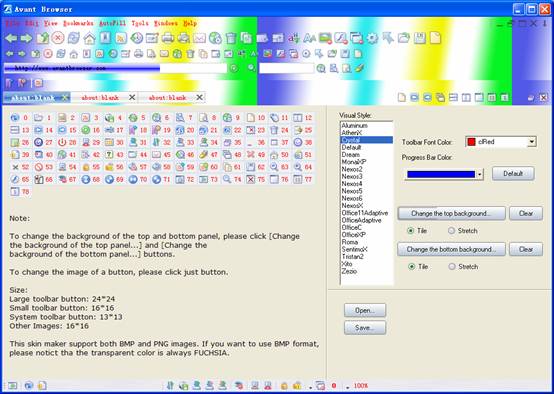Click the 100% zoom status bar text

tap(360, 386)
